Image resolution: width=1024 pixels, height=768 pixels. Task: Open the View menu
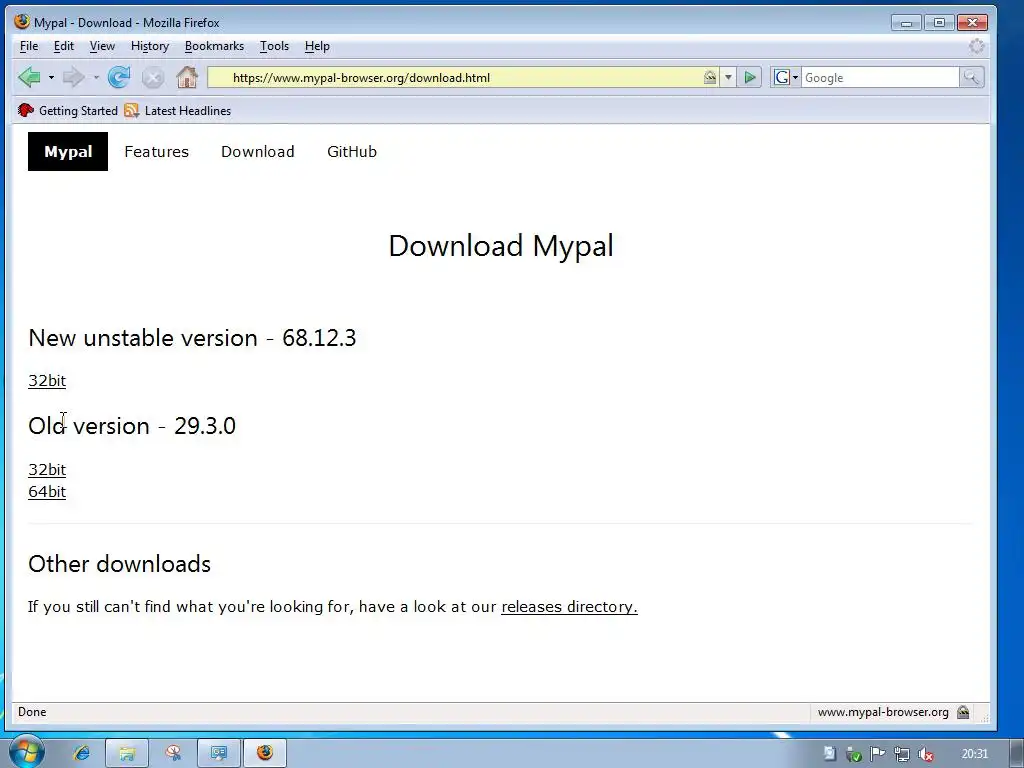click(x=102, y=46)
